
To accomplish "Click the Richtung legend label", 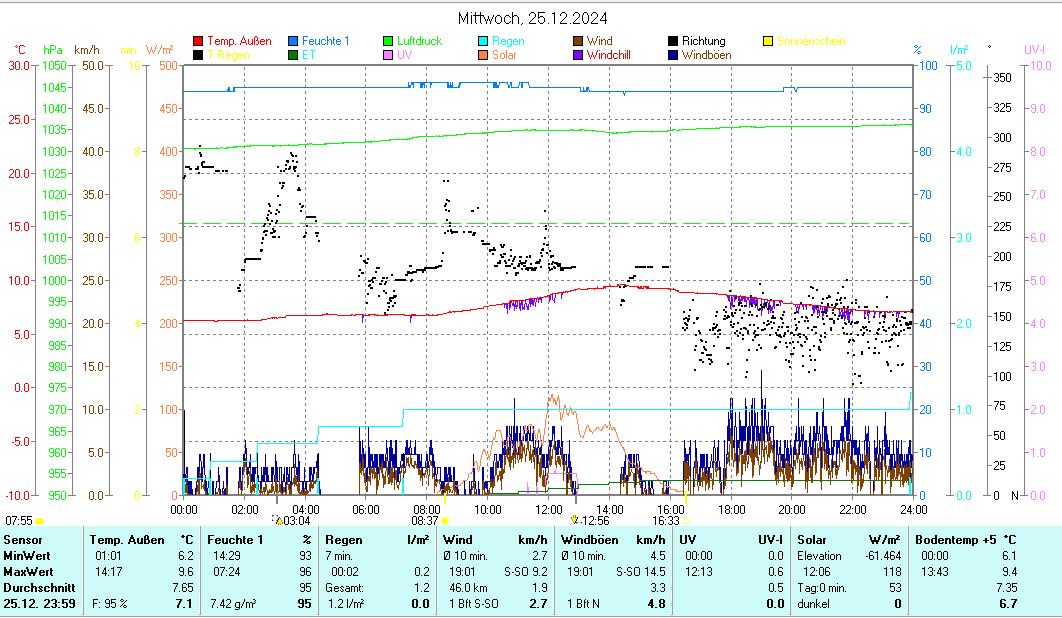I will coord(703,41).
